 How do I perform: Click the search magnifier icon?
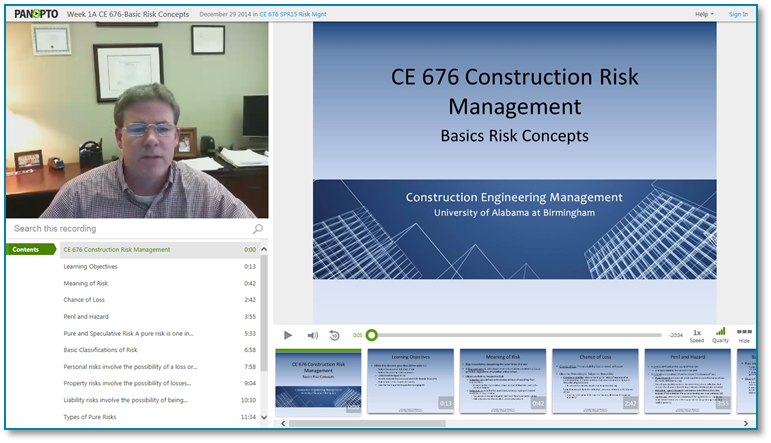[257, 229]
